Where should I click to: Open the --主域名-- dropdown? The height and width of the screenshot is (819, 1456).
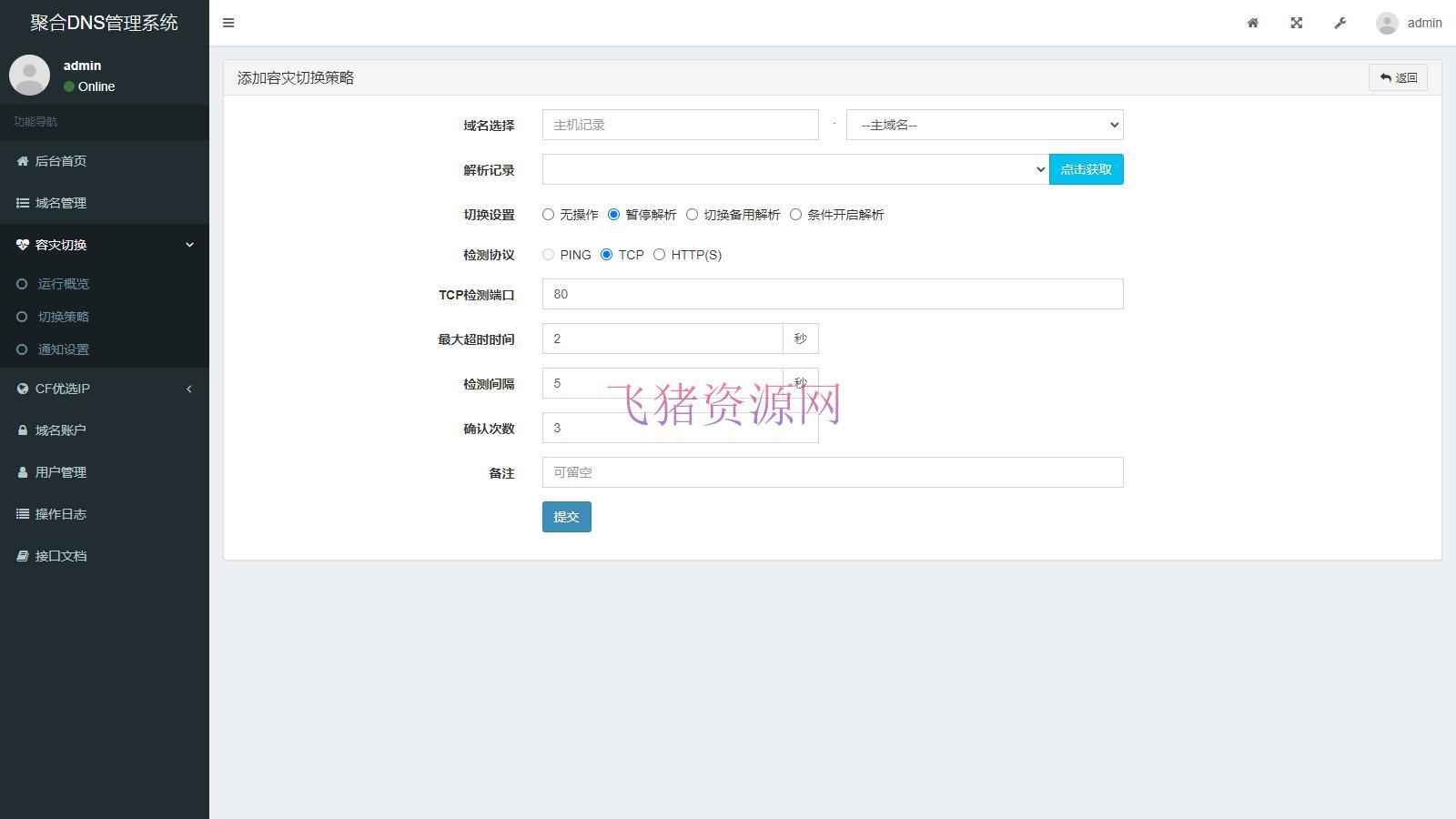(x=984, y=125)
